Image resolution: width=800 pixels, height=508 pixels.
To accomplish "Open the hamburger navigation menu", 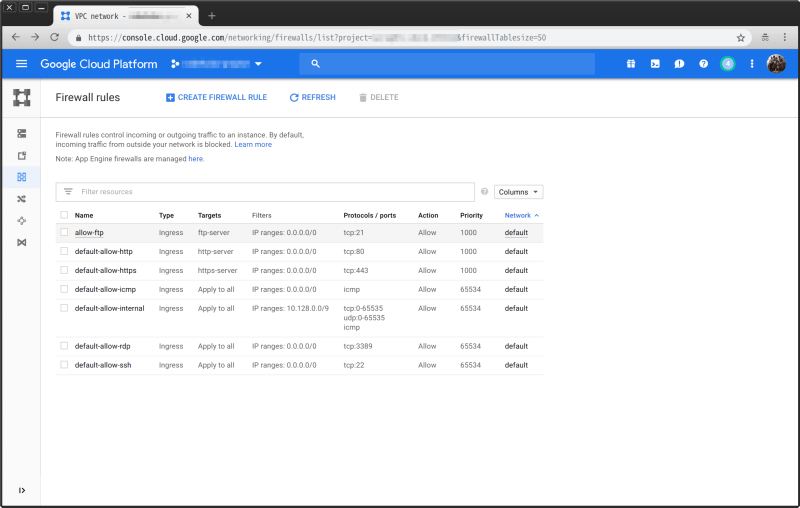I will click(21, 64).
